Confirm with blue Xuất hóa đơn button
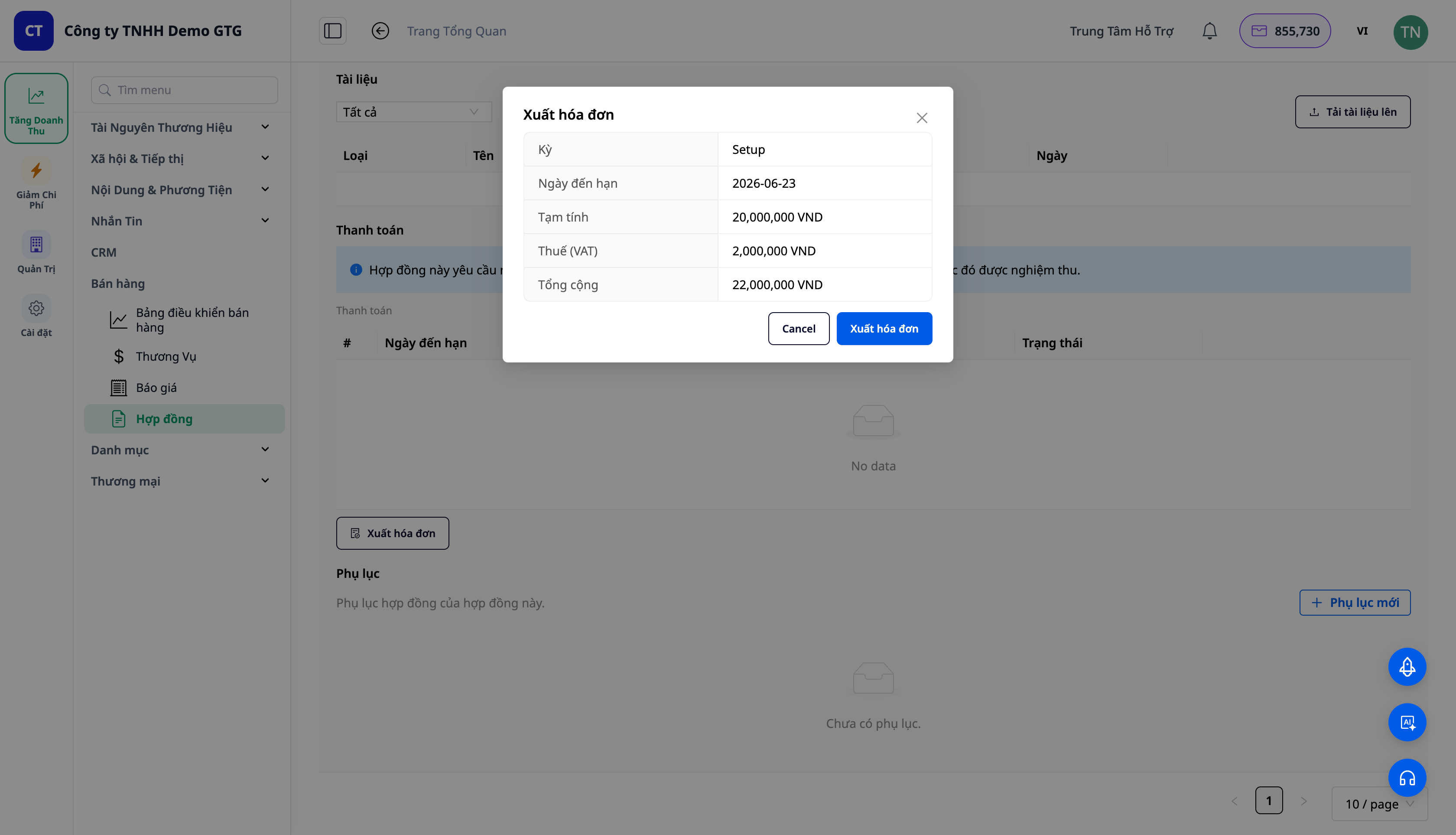Viewport: 1456px width, 835px height. (884, 329)
